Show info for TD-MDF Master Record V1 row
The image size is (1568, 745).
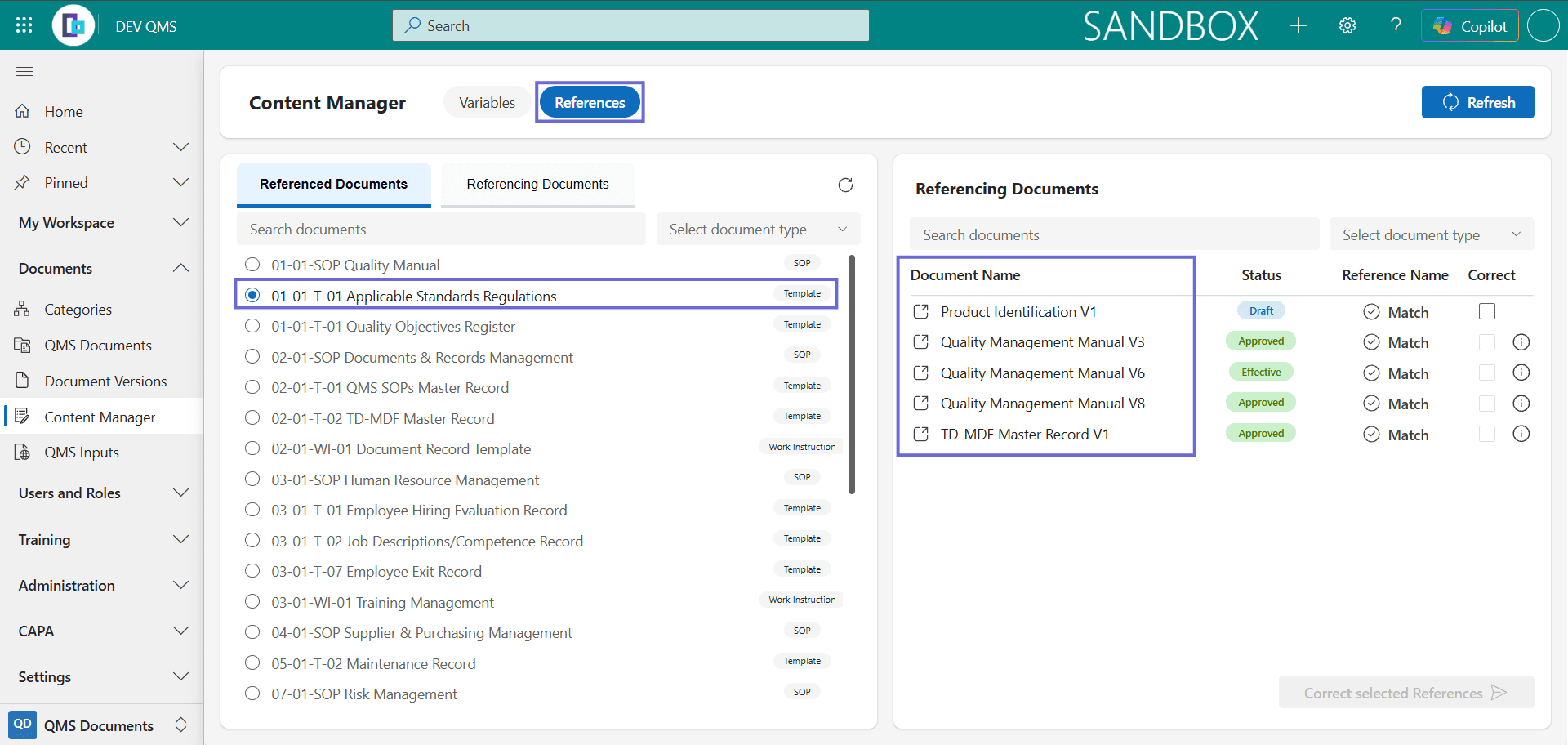(1521, 434)
